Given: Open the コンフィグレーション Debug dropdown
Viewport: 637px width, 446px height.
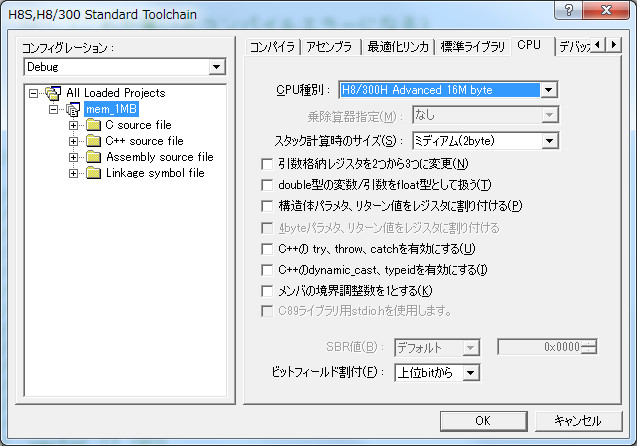Looking at the screenshot, I should point(217,67).
